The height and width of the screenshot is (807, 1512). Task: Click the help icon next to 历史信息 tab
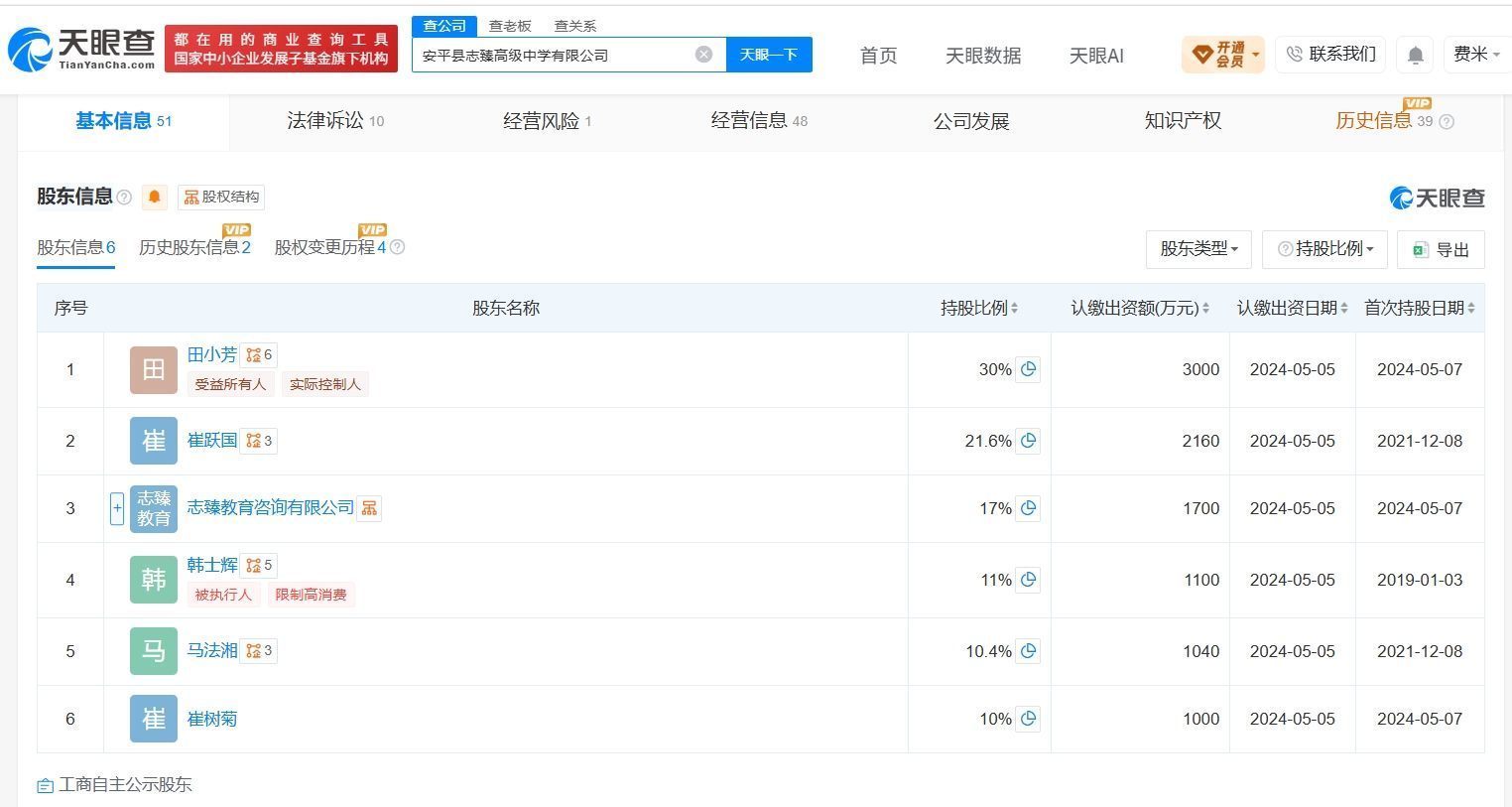coord(1447,122)
